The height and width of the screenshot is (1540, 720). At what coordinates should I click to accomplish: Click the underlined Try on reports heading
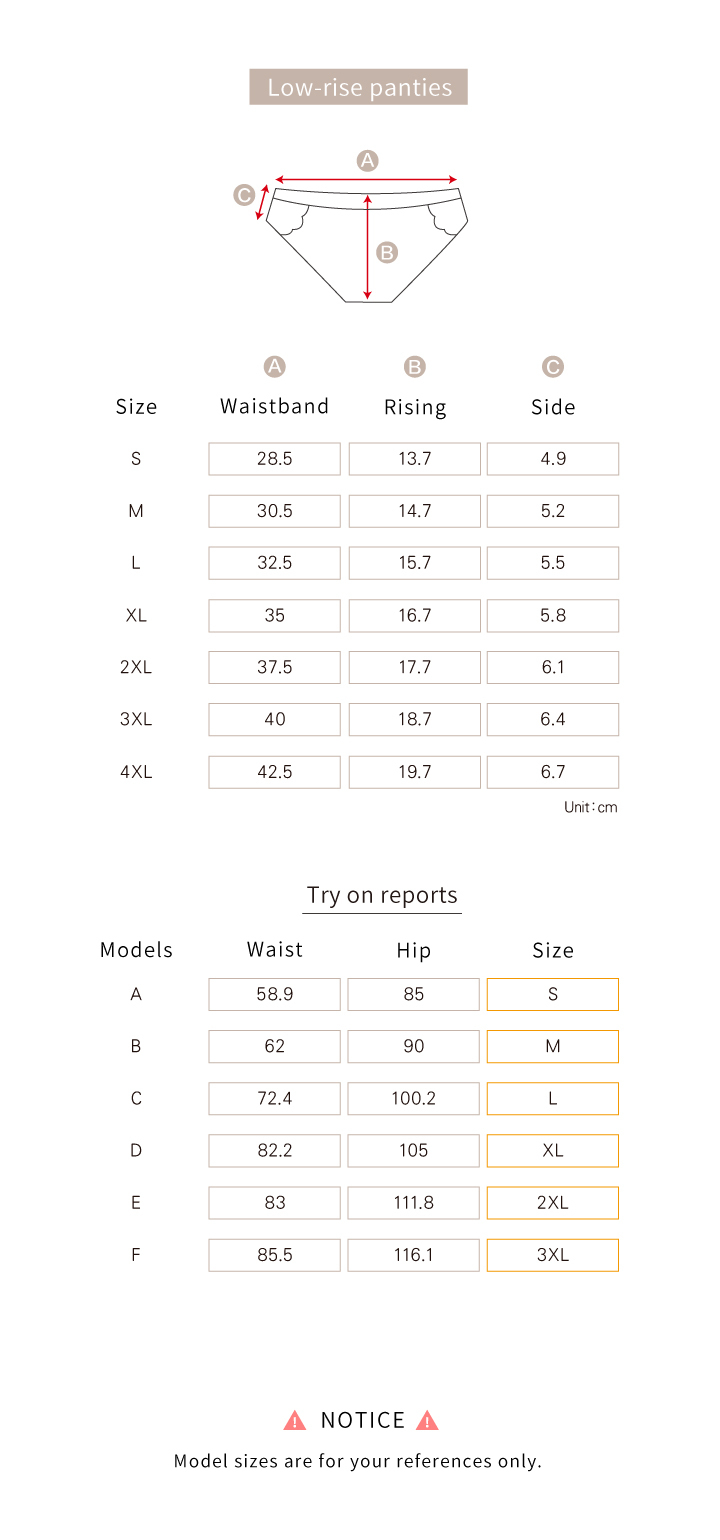coord(382,895)
